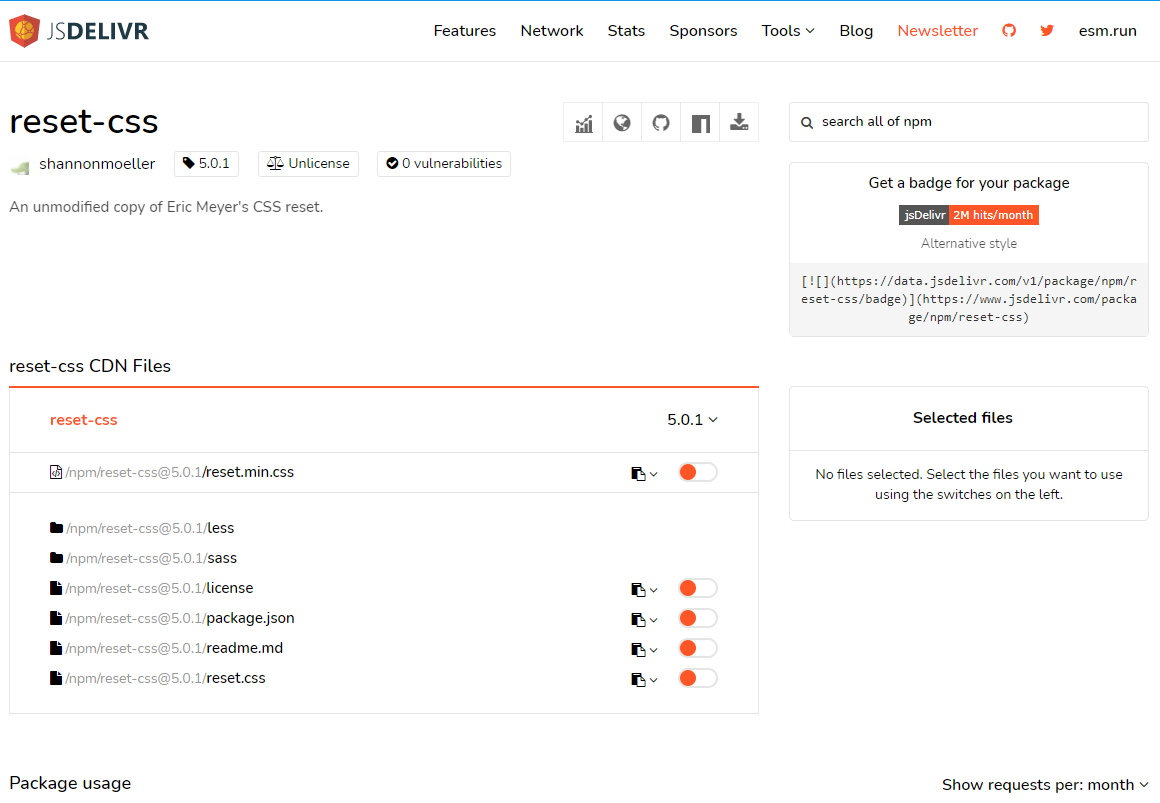Open the Newsletter link

tap(937, 30)
